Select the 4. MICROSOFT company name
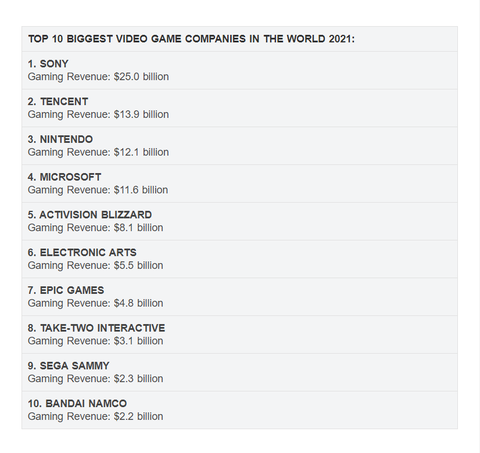This screenshot has width=480, height=453. 64,177
